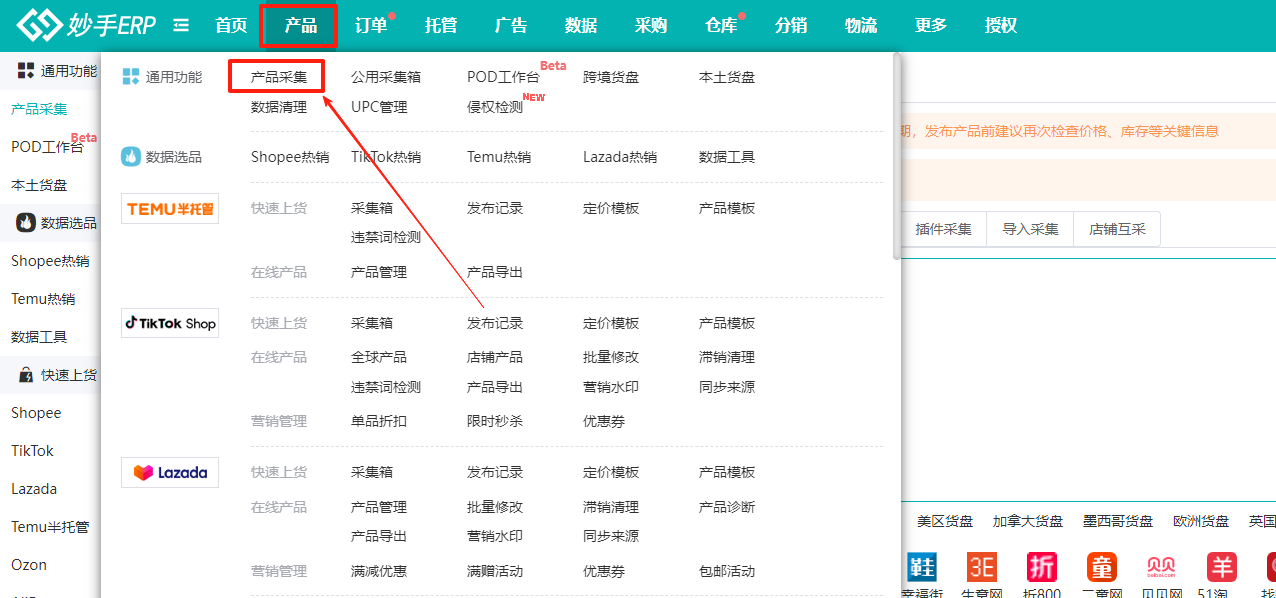Open Shopee热销 in the dropdown panel

coord(290,157)
